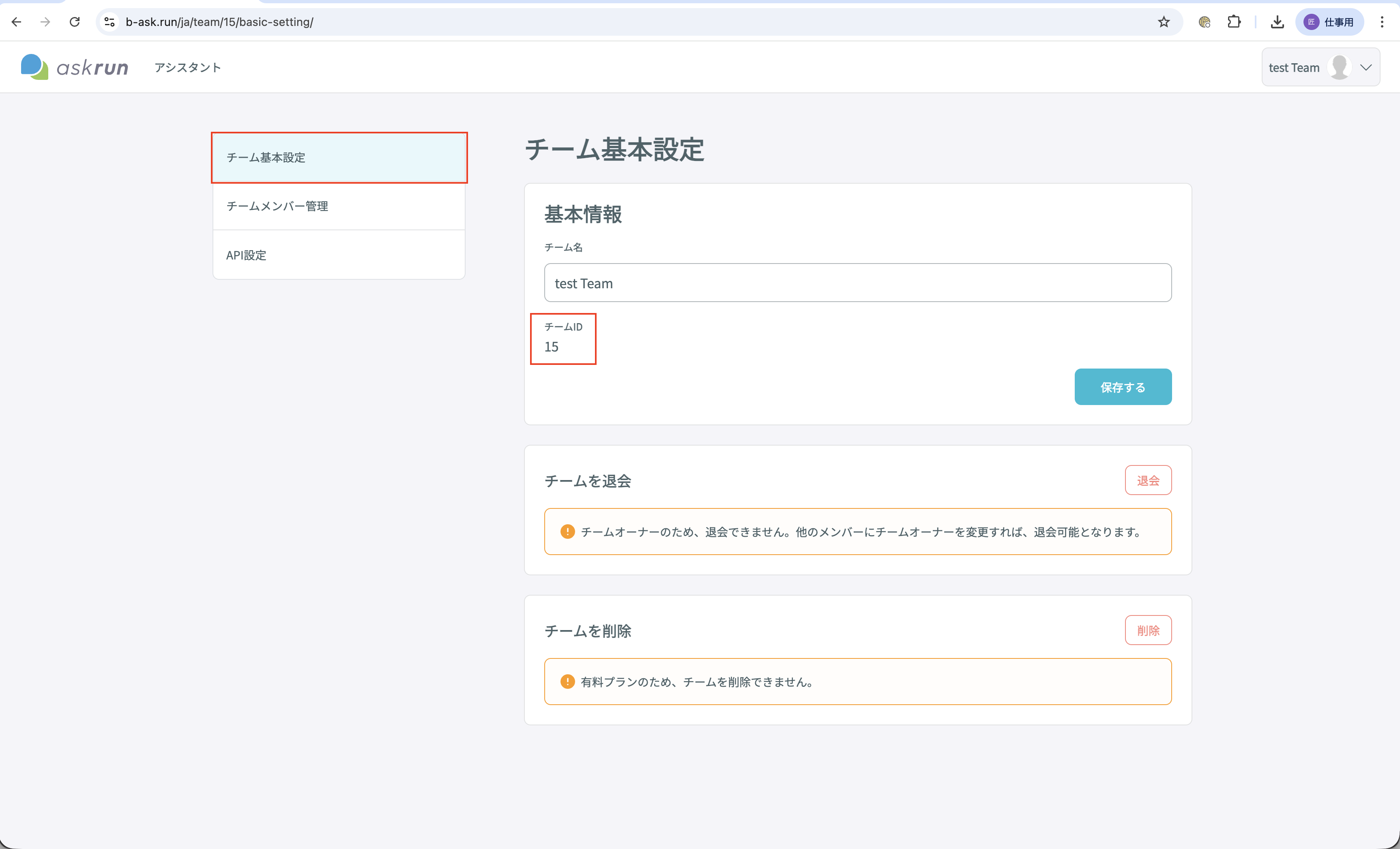Click the user avatar next to test Team
Screen dimensions: 1400x849
pos(1339,67)
